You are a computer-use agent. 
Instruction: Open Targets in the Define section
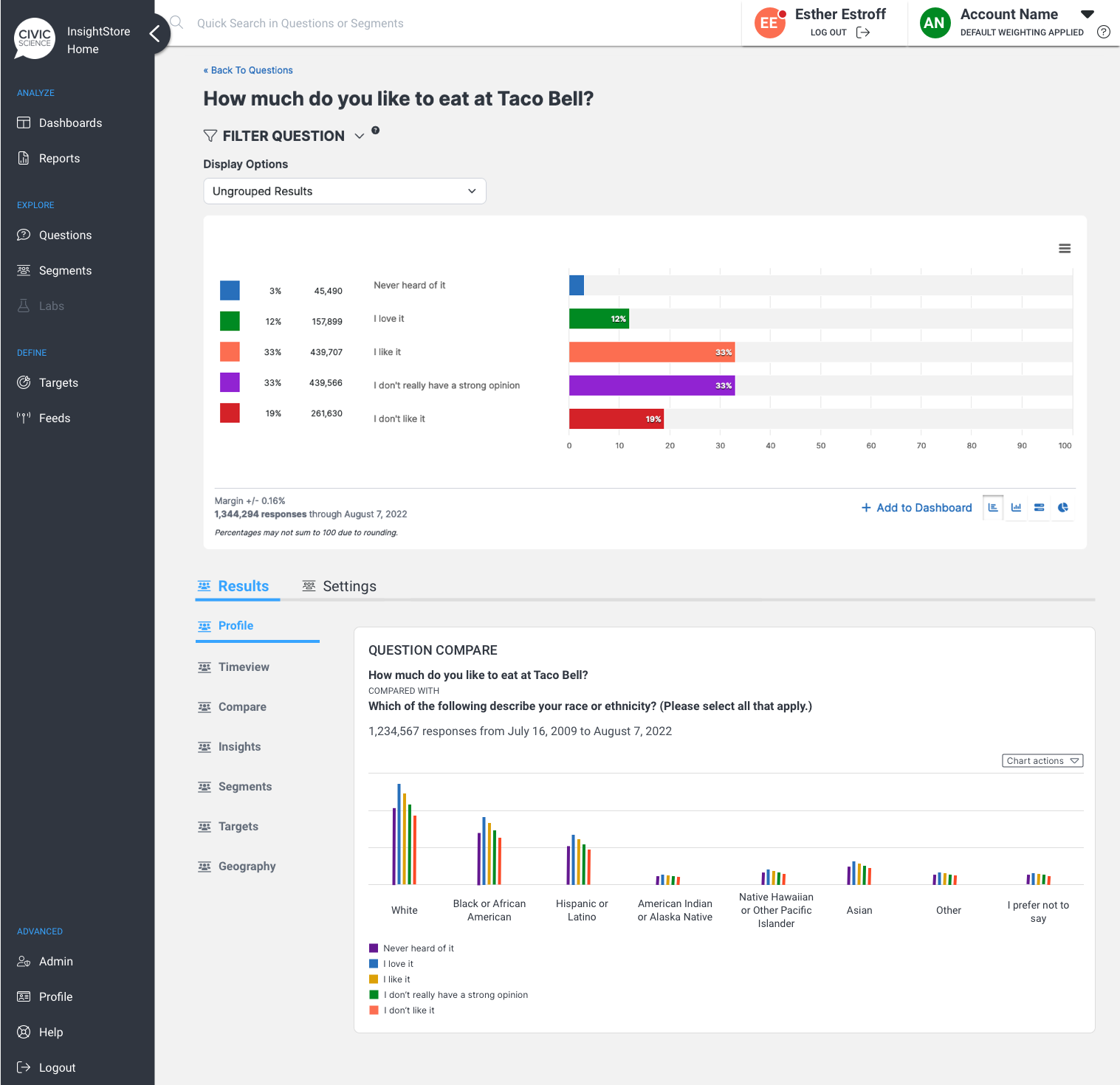coord(48,382)
